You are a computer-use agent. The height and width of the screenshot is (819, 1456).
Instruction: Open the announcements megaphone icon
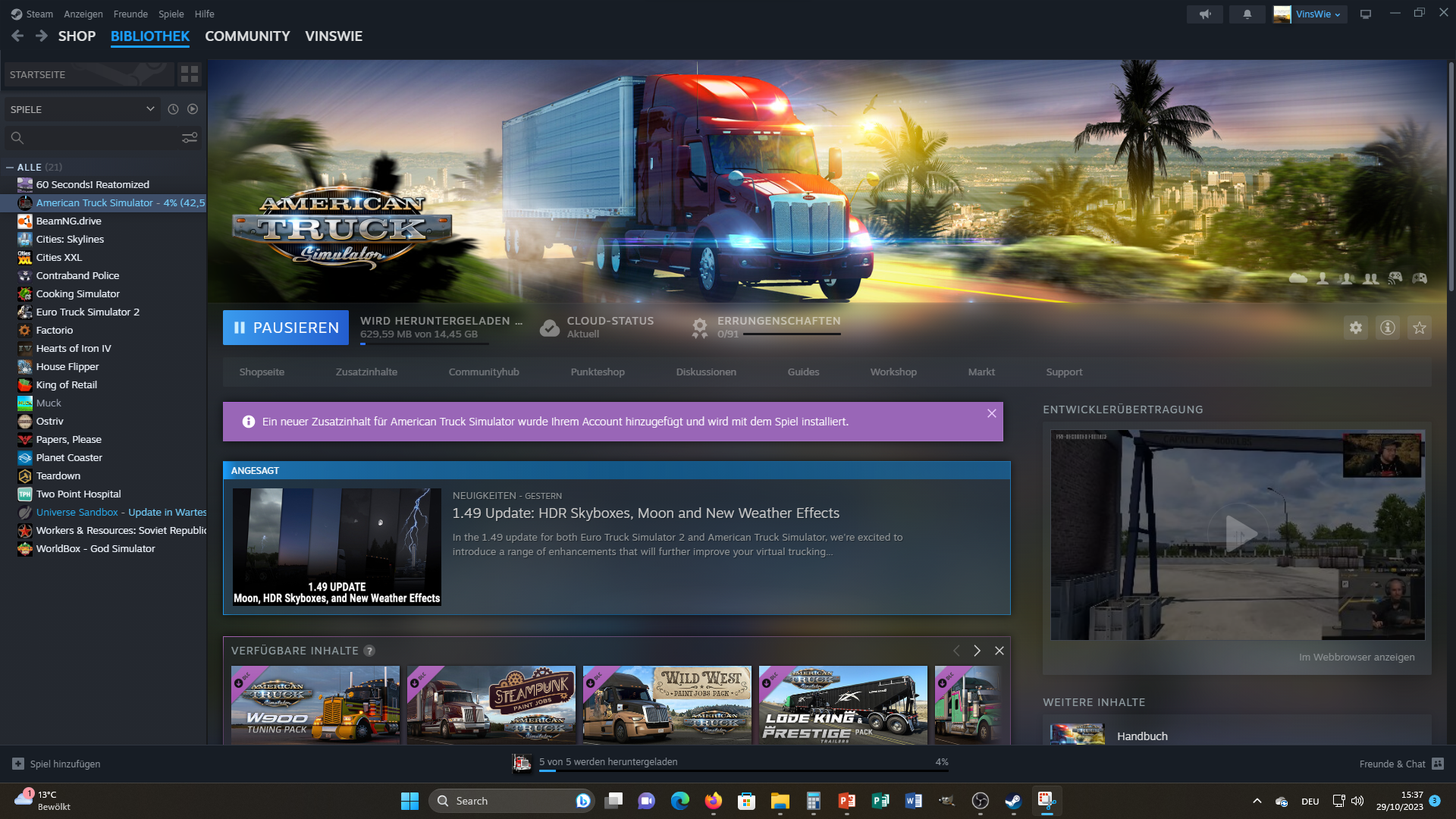point(1204,14)
